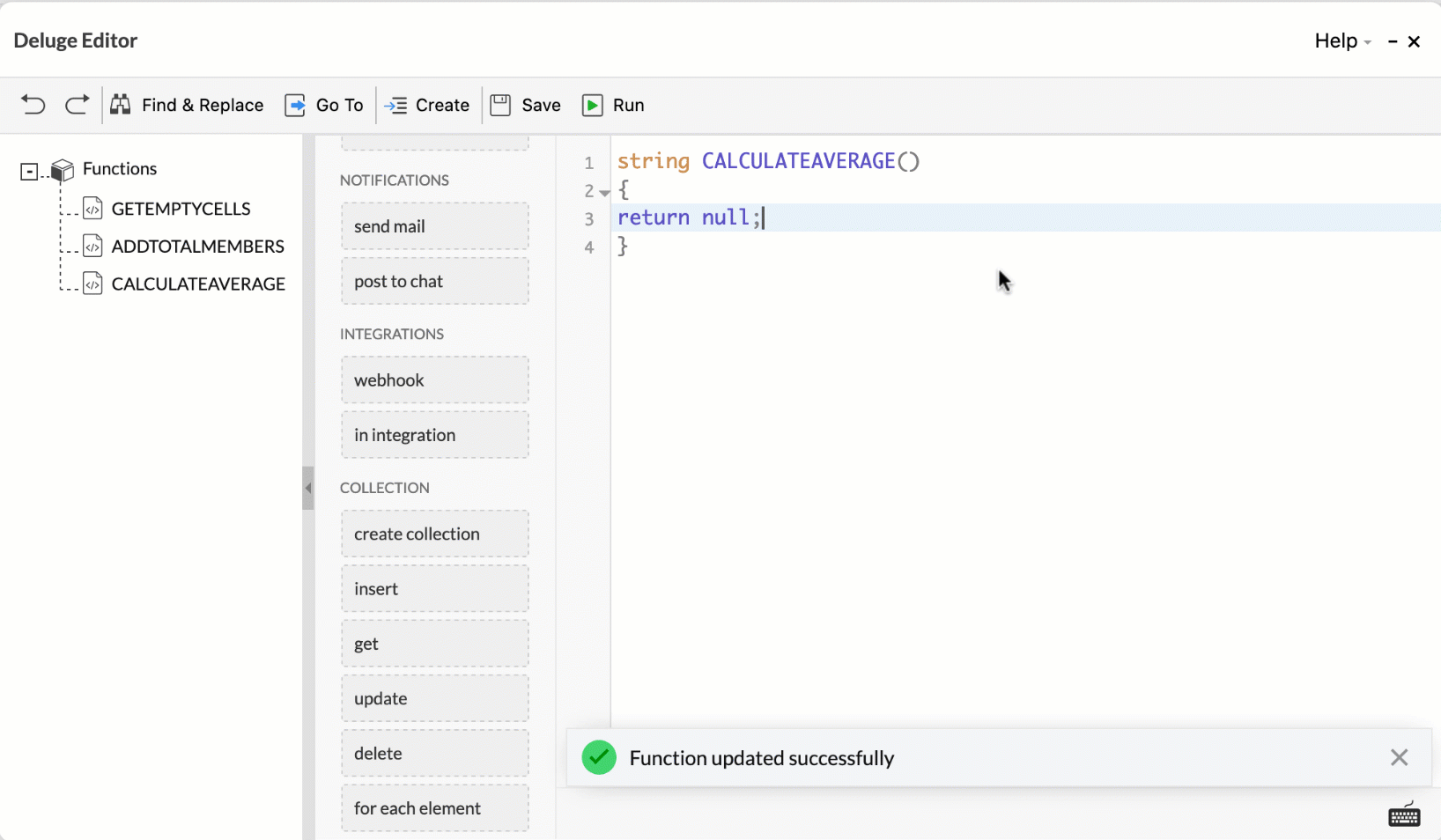Viewport: 1441px width, 840px height.
Task: Select CALCULATEAVERAGE in functions tree
Action: tap(198, 284)
